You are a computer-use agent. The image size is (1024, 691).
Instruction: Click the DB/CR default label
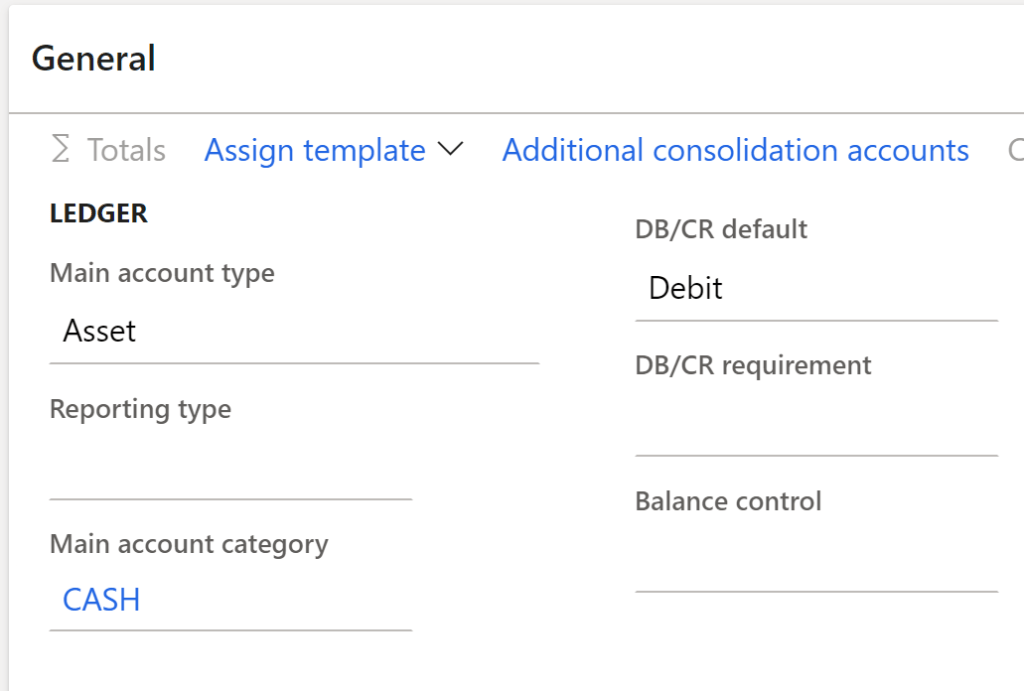[x=721, y=229]
